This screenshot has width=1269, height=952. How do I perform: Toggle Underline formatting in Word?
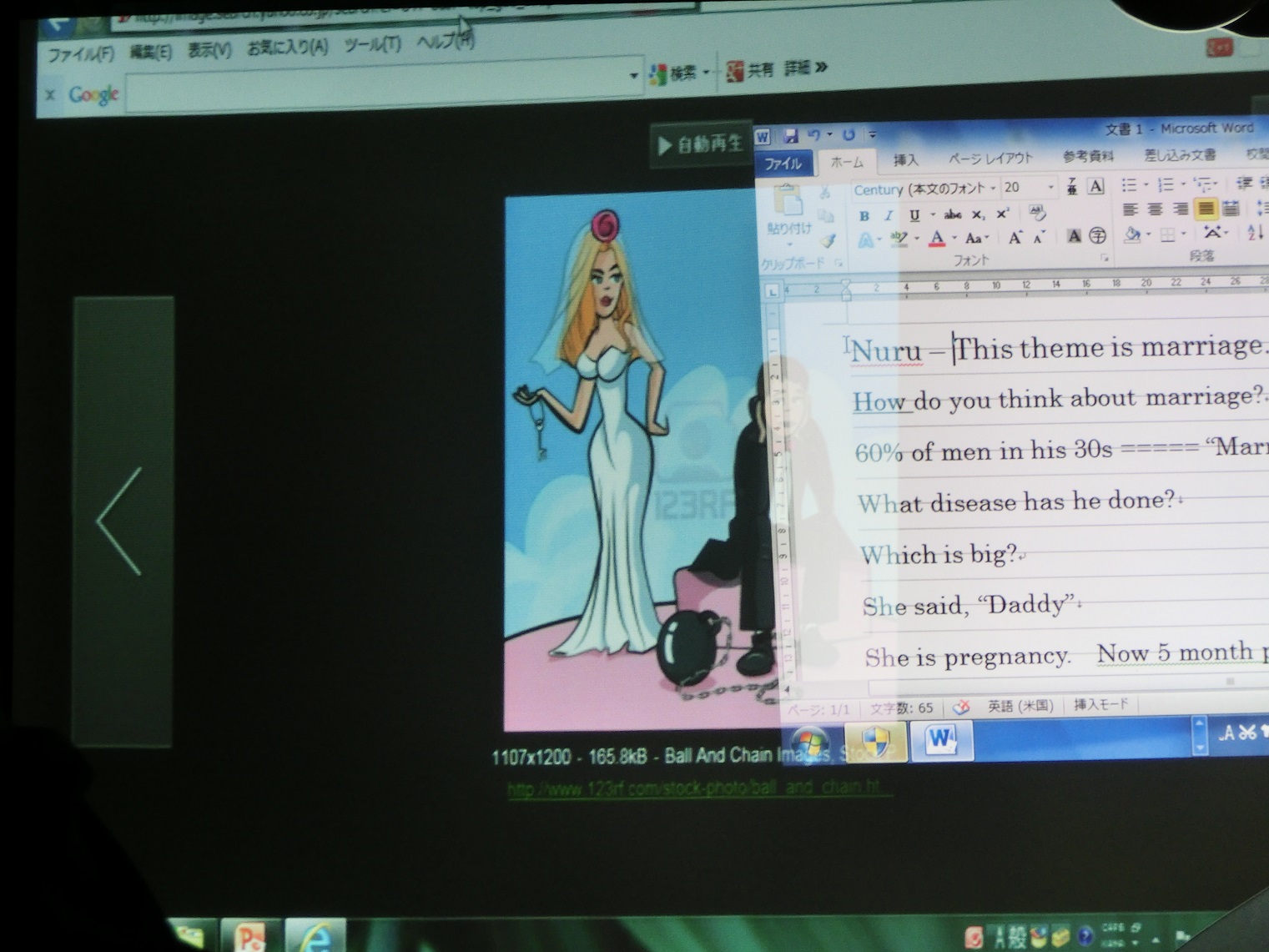[914, 215]
